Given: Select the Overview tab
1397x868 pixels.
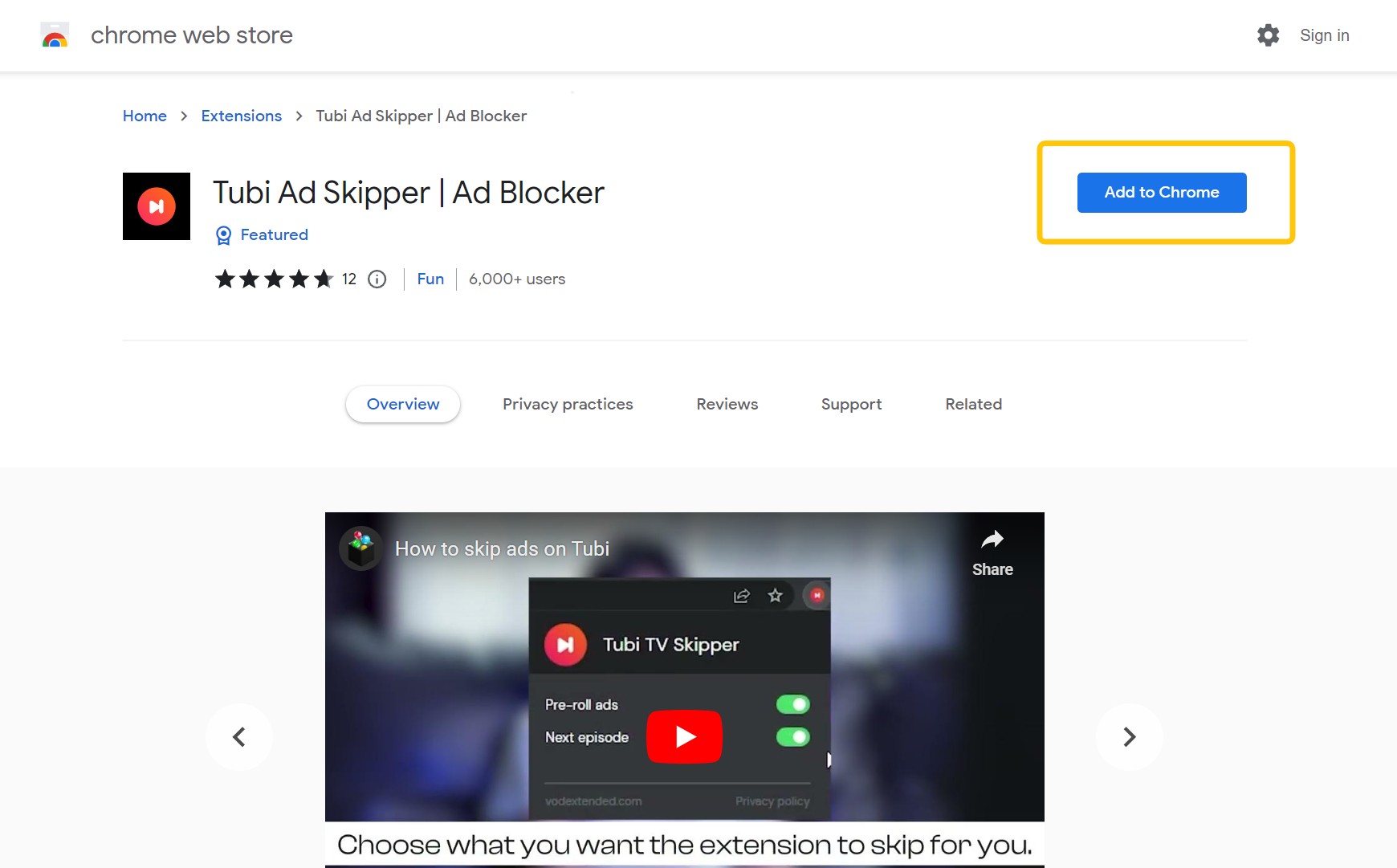Looking at the screenshot, I should tap(403, 404).
